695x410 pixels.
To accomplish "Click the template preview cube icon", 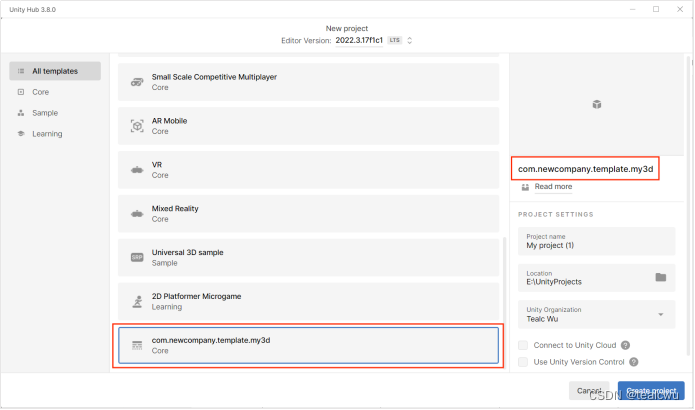I will coord(597,104).
